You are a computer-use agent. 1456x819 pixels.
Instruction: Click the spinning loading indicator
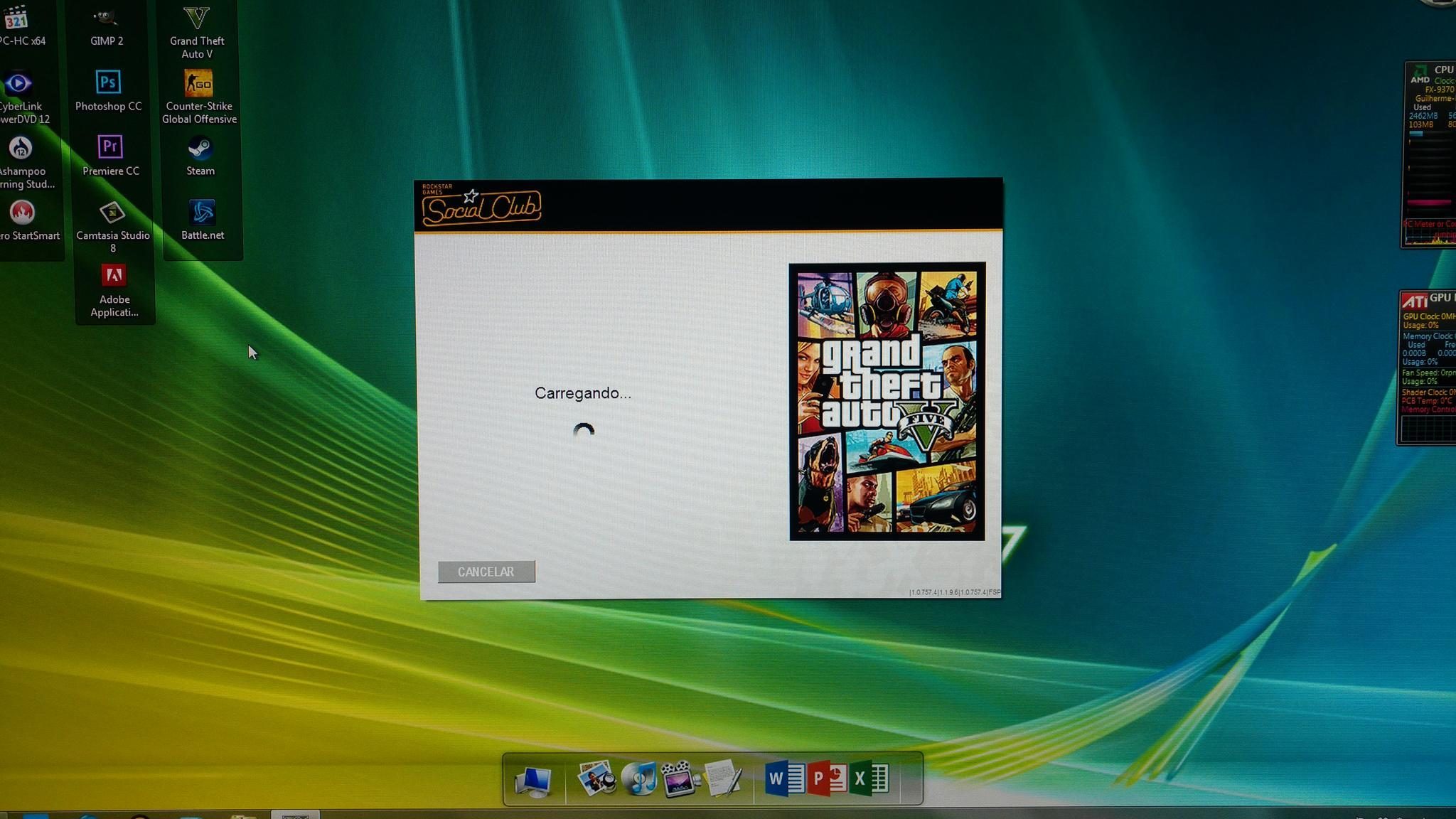(x=584, y=432)
